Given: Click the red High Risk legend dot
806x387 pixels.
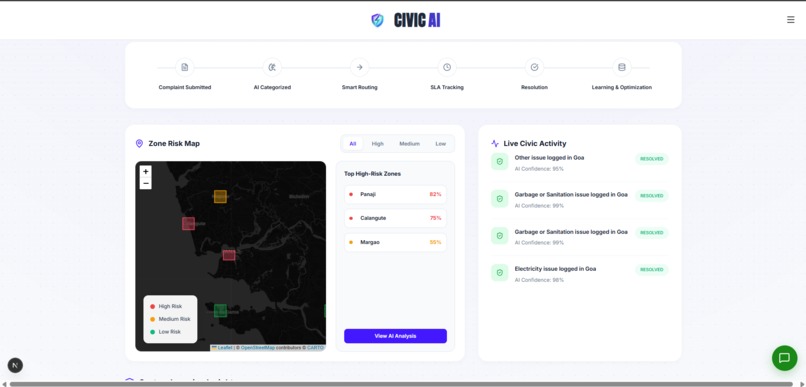Looking at the screenshot, I should [x=152, y=306].
